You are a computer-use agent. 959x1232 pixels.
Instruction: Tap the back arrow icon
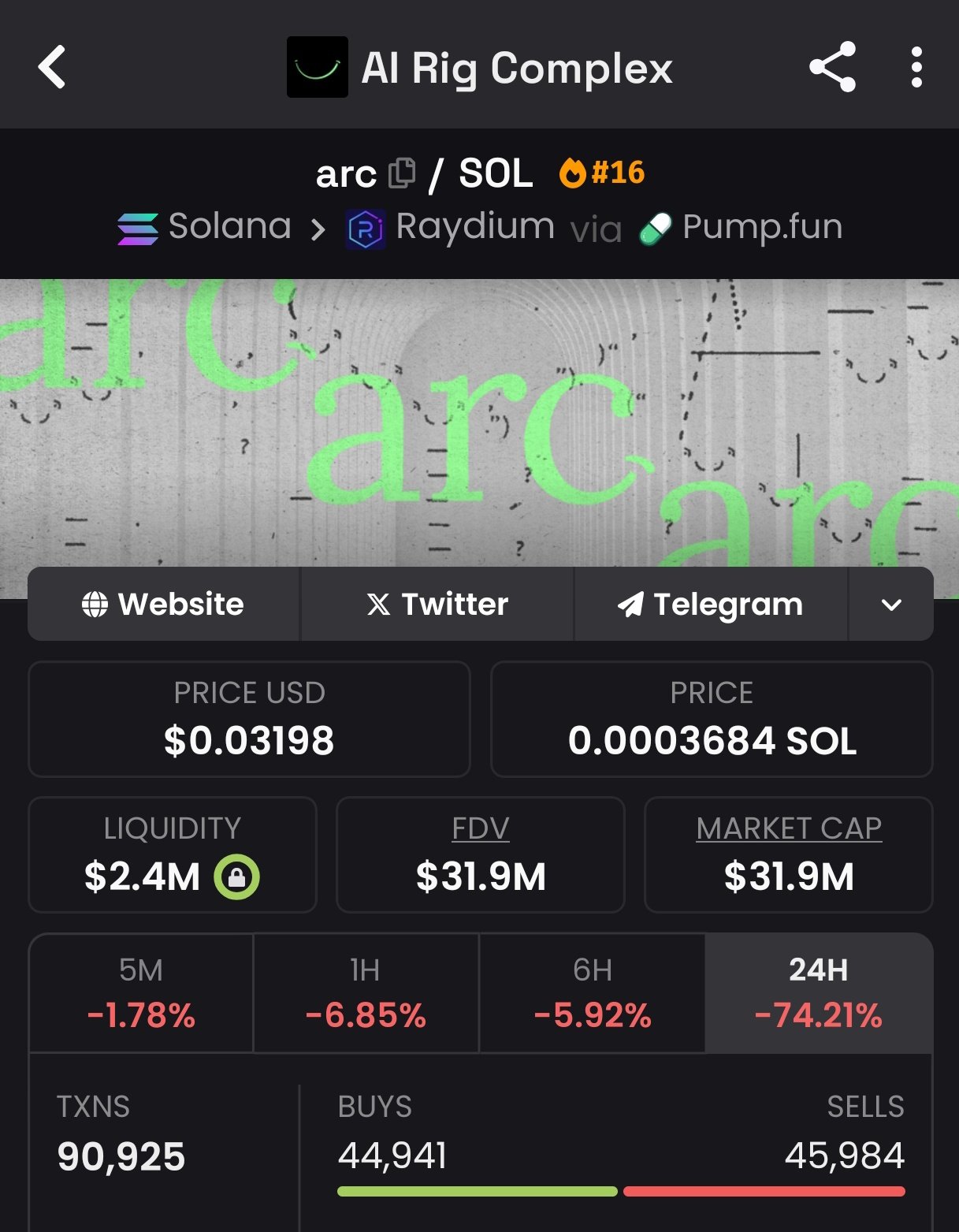tap(52, 68)
